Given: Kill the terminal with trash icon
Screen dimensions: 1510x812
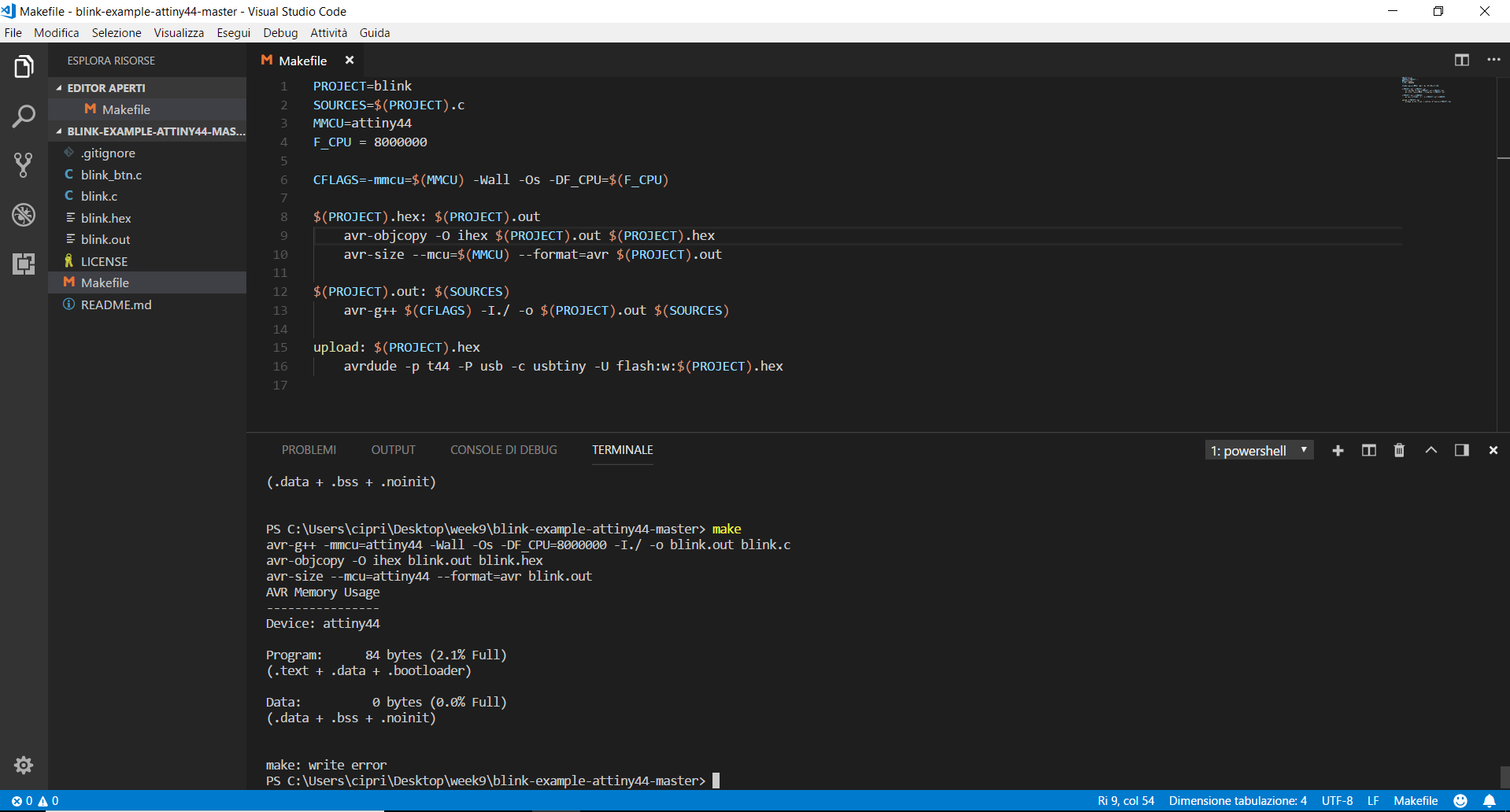Looking at the screenshot, I should click(1399, 450).
